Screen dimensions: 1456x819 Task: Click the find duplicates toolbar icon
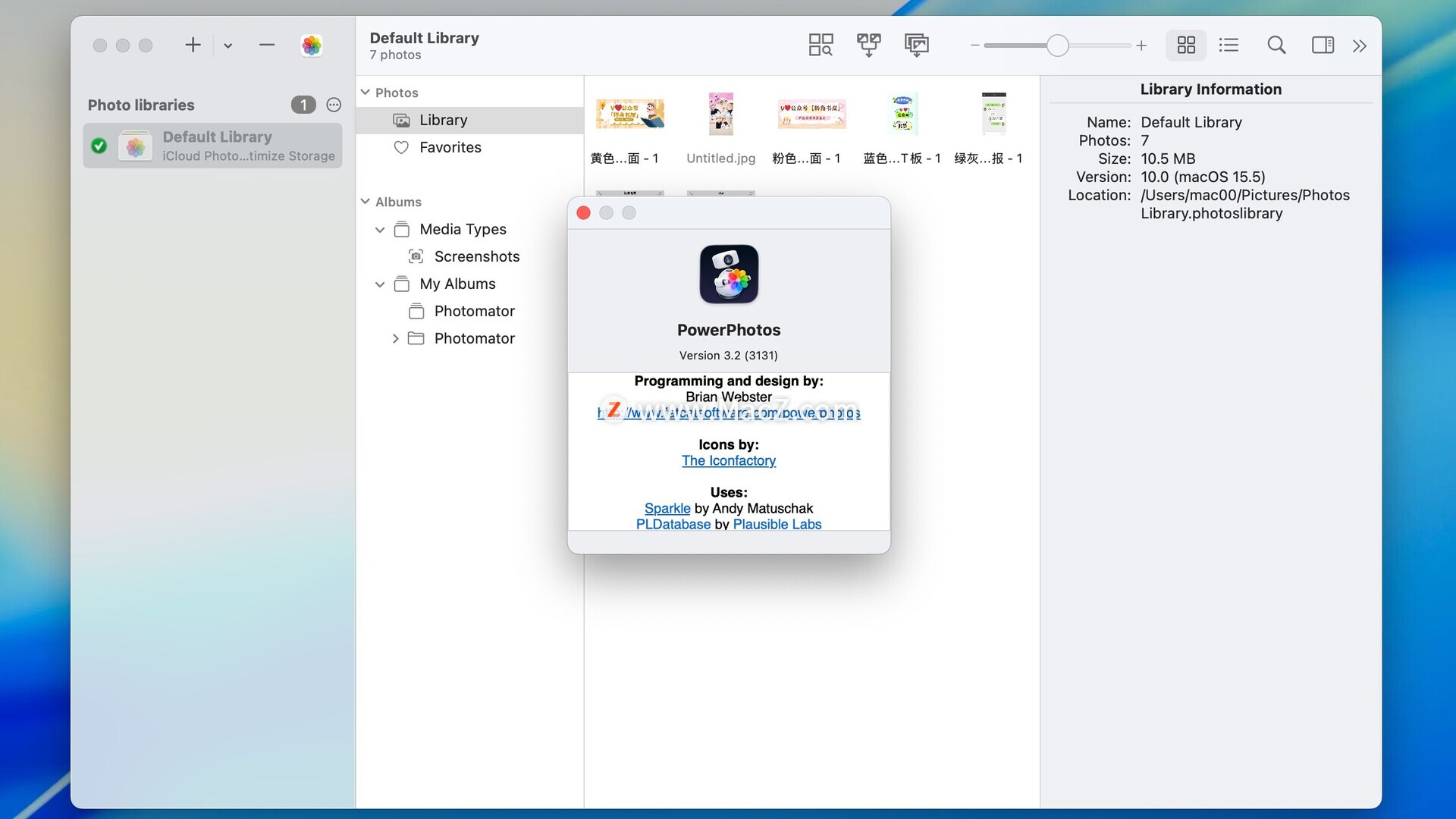click(821, 45)
